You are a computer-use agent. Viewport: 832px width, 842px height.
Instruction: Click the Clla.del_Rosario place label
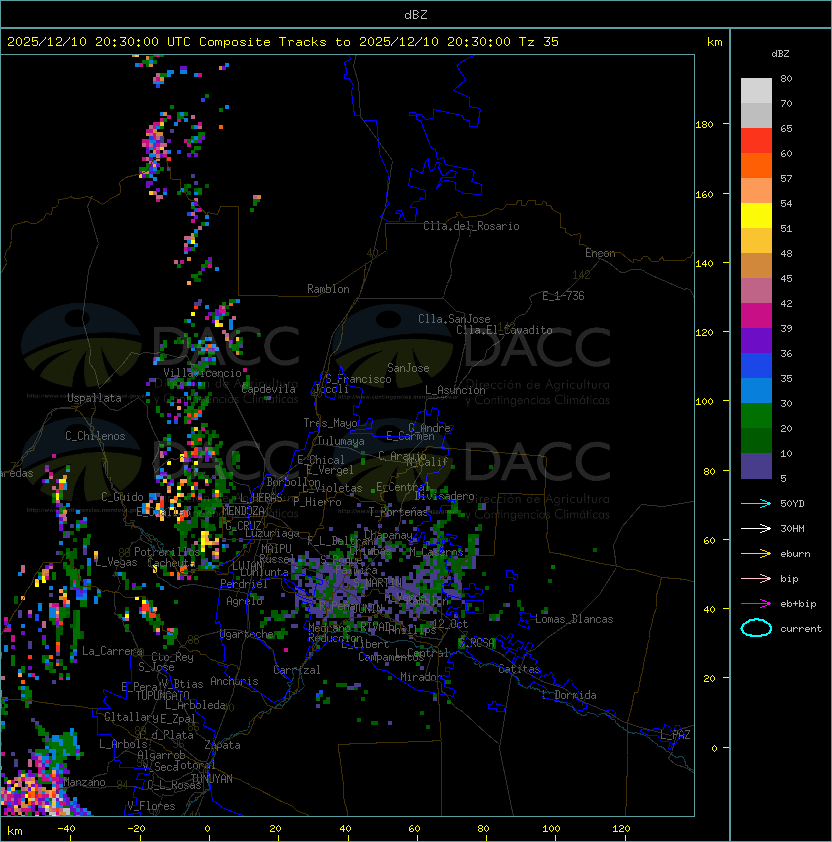coord(471,226)
